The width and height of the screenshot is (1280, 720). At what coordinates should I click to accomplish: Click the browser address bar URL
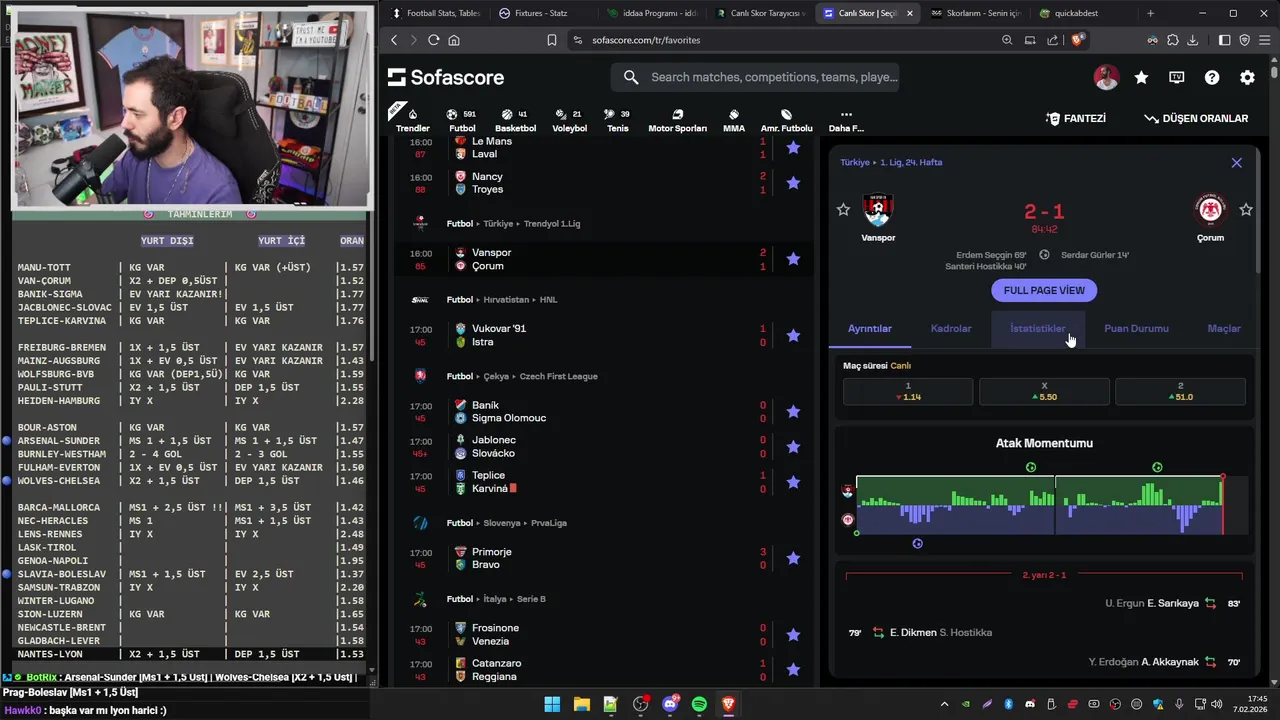646,40
